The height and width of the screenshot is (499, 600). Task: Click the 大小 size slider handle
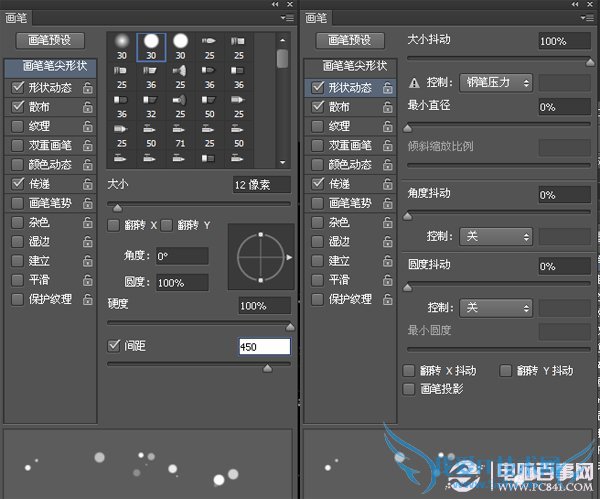(117, 208)
